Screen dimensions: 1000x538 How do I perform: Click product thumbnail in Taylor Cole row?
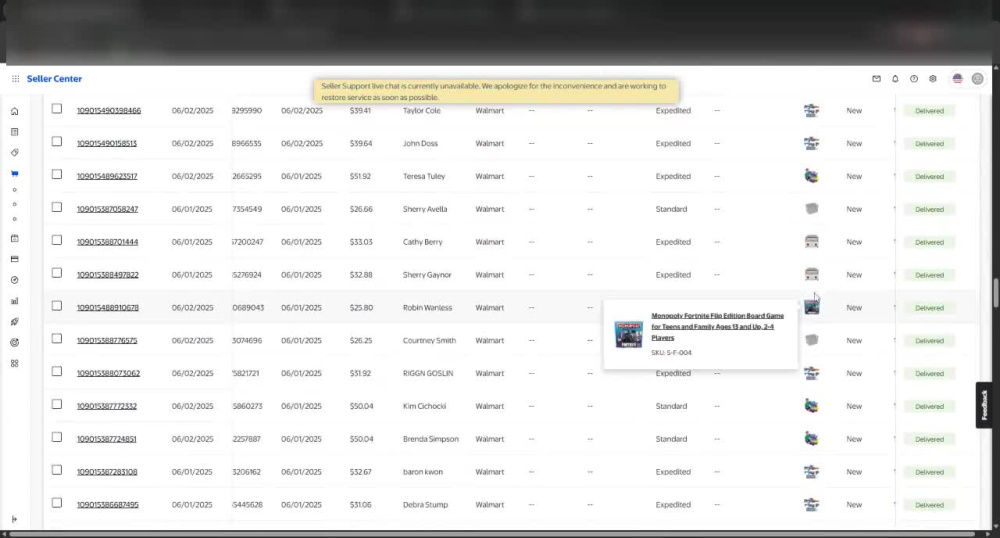click(x=811, y=110)
